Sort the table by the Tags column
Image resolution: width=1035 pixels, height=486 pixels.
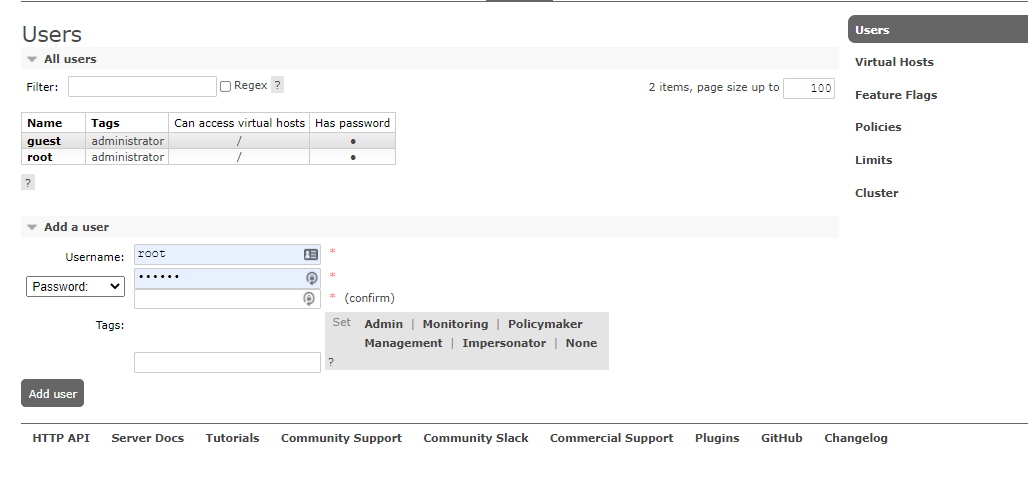tap(105, 123)
